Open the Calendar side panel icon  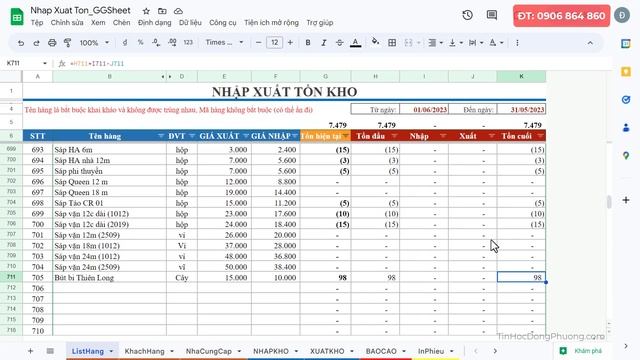626,44
